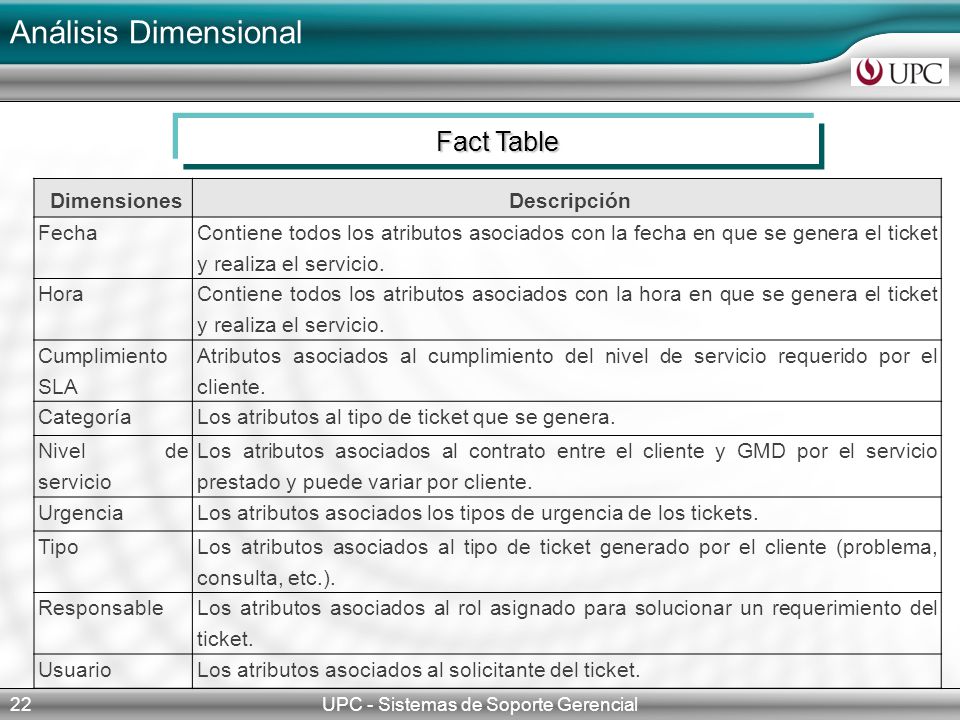Click the slide number 22
This screenshot has height=720, width=960.
point(20,704)
